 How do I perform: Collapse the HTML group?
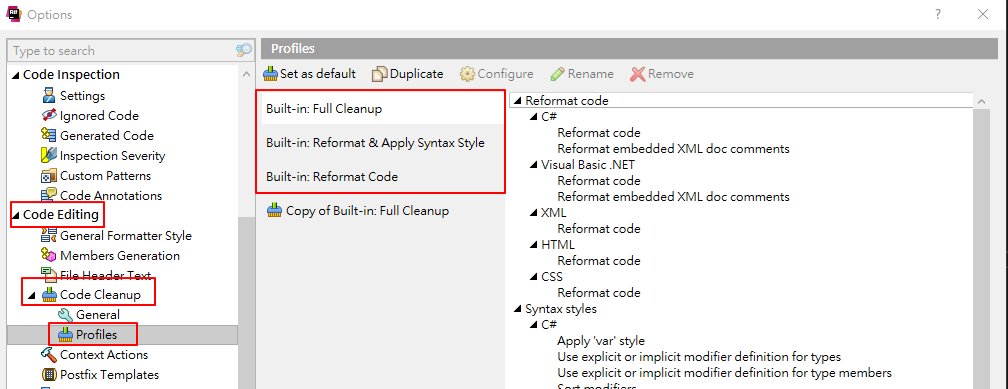pos(534,246)
